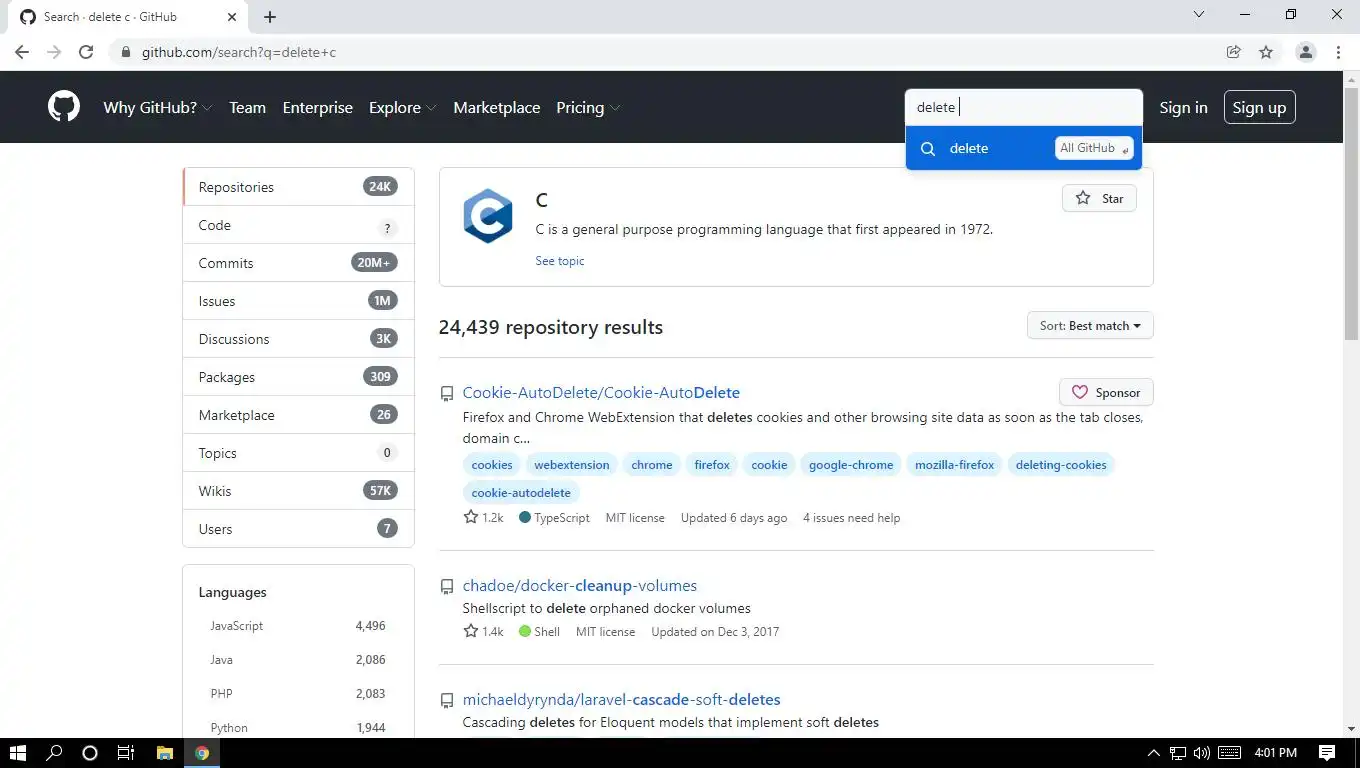
Task: Open Team in the top navigation
Action: click(x=247, y=107)
